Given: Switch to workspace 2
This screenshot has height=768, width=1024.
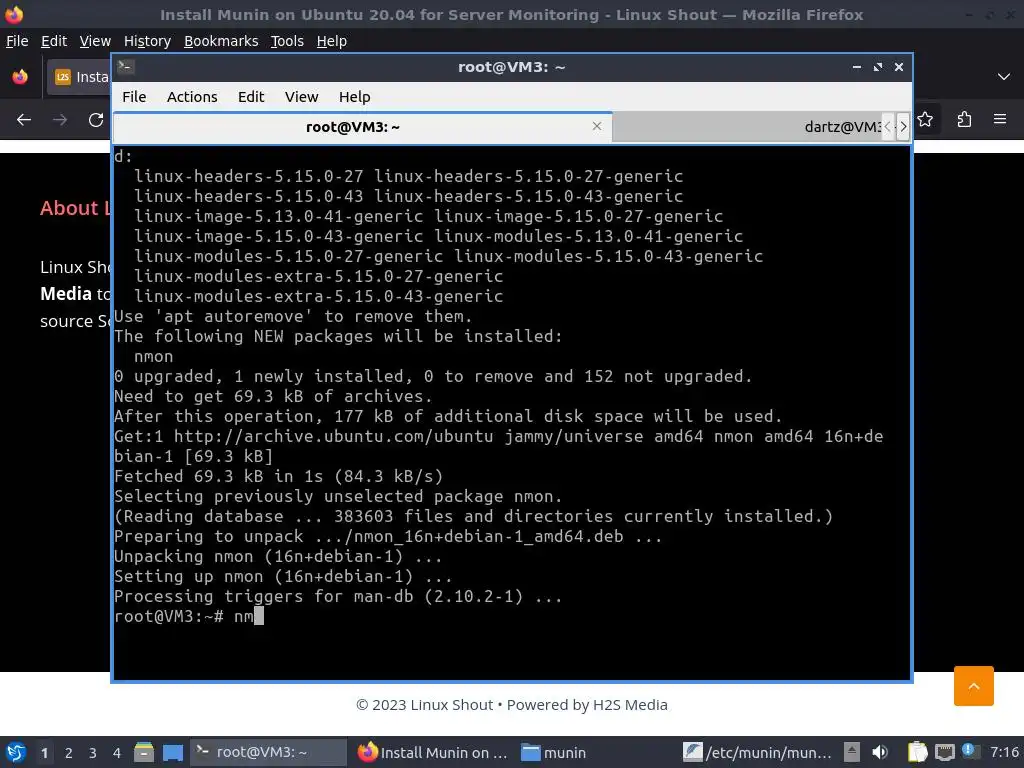Looking at the screenshot, I should click(x=69, y=753).
